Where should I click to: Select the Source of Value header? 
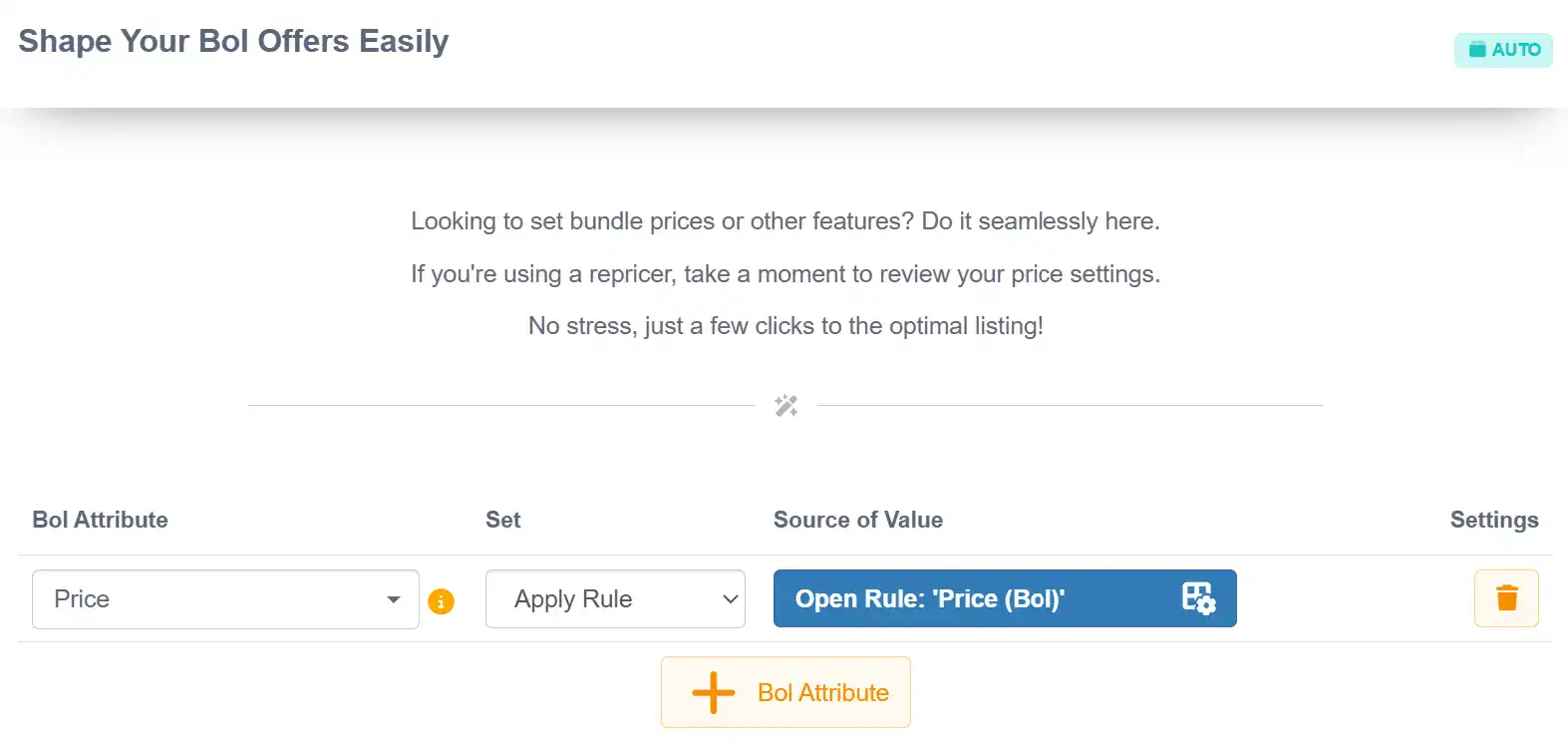(x=857, y=520)
